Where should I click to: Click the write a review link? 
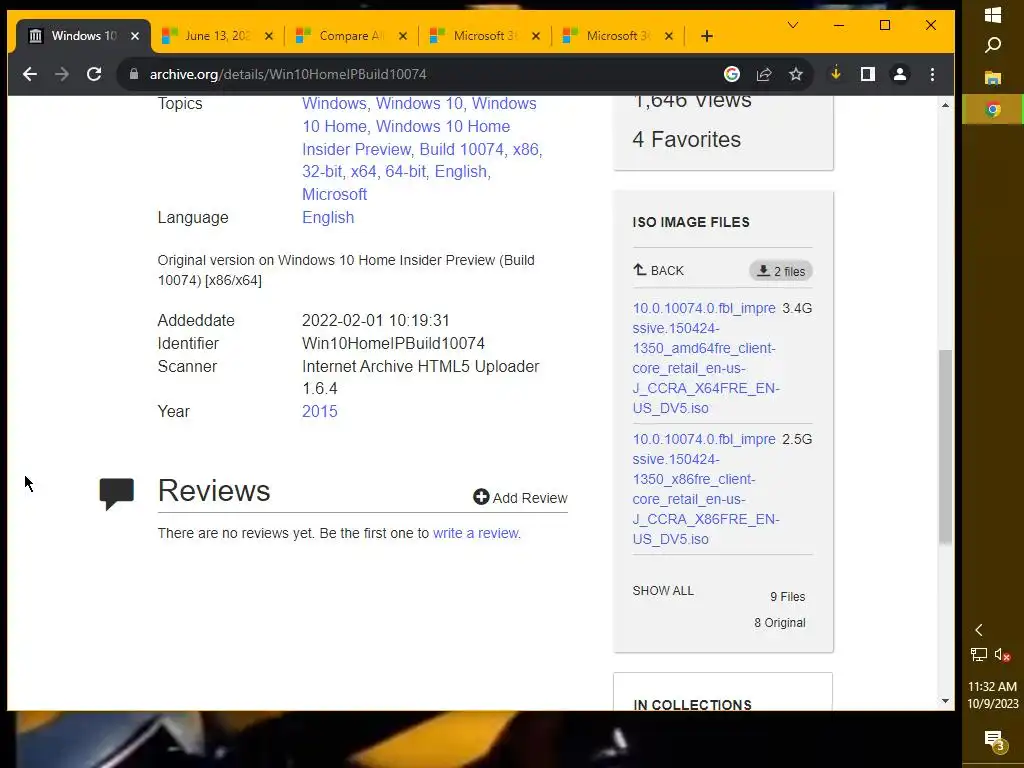pyautogui.click(x=475, y=533)
